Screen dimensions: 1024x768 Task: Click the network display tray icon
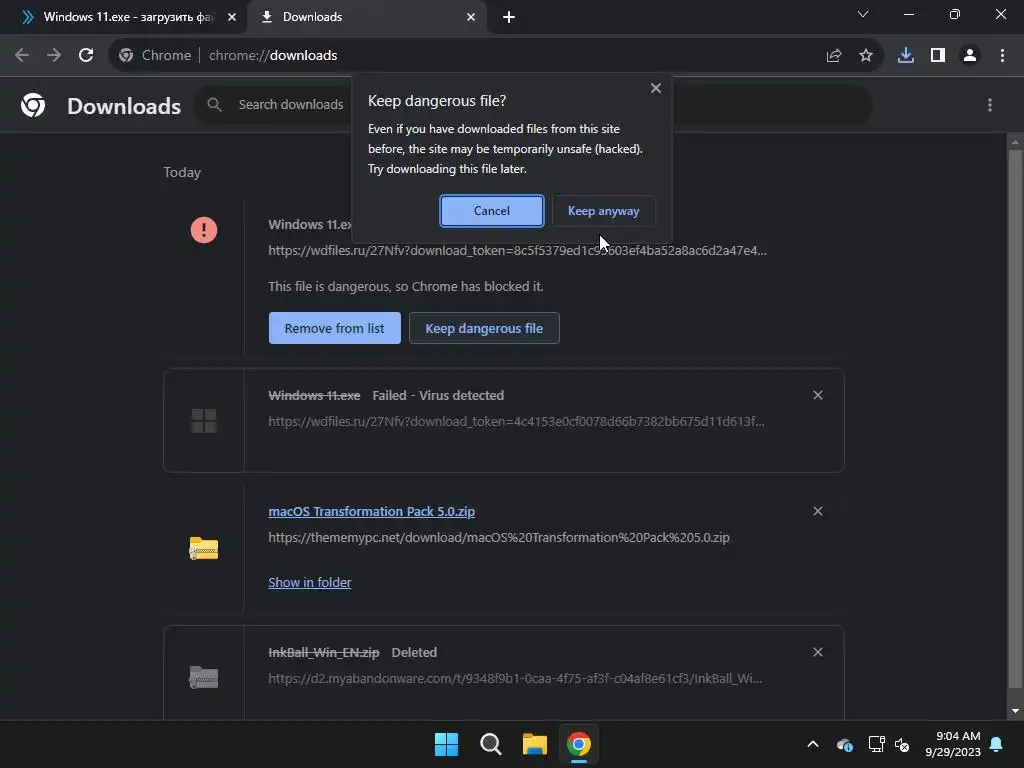point(876,744)
